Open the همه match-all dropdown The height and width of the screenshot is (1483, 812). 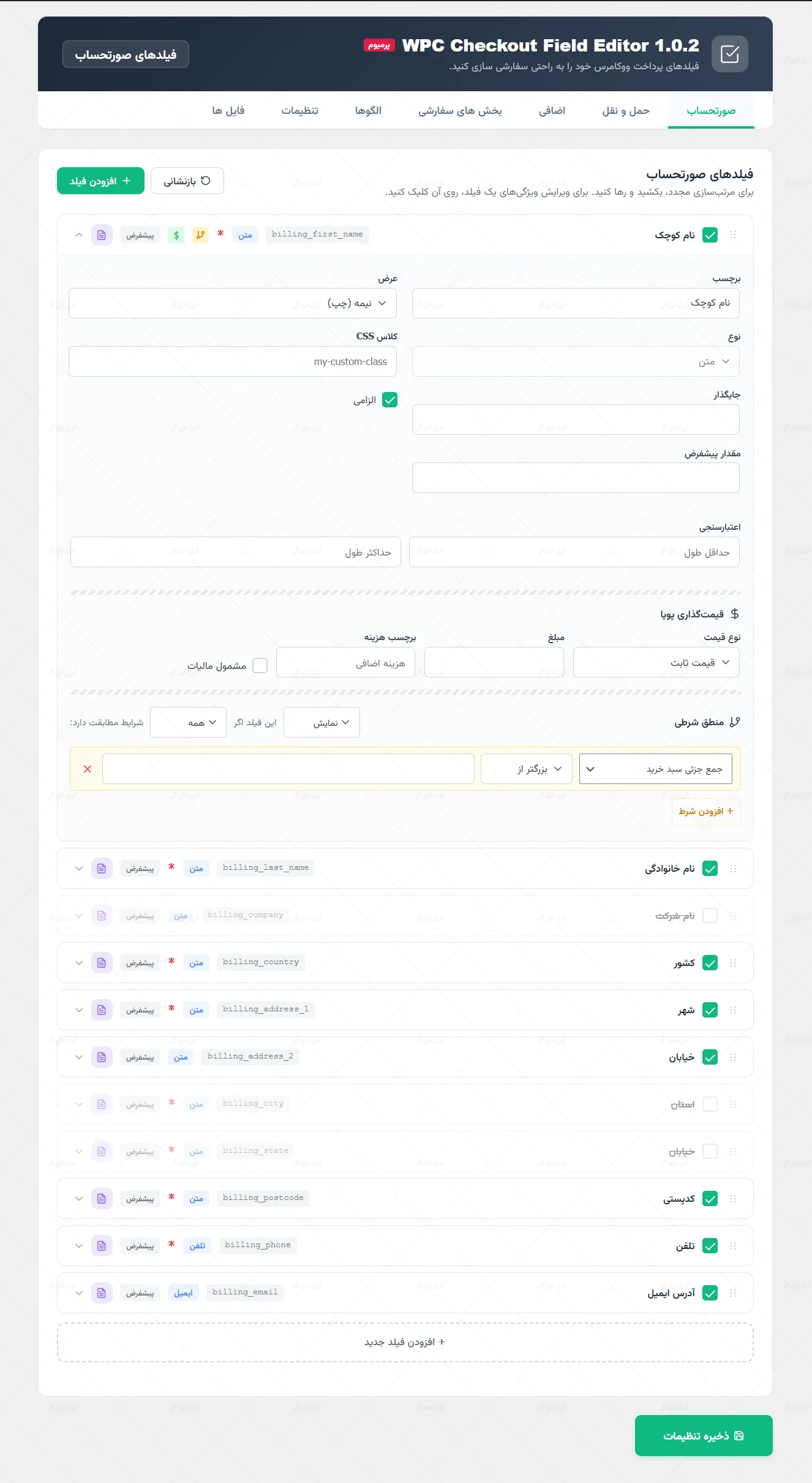[x=188, y=722]
